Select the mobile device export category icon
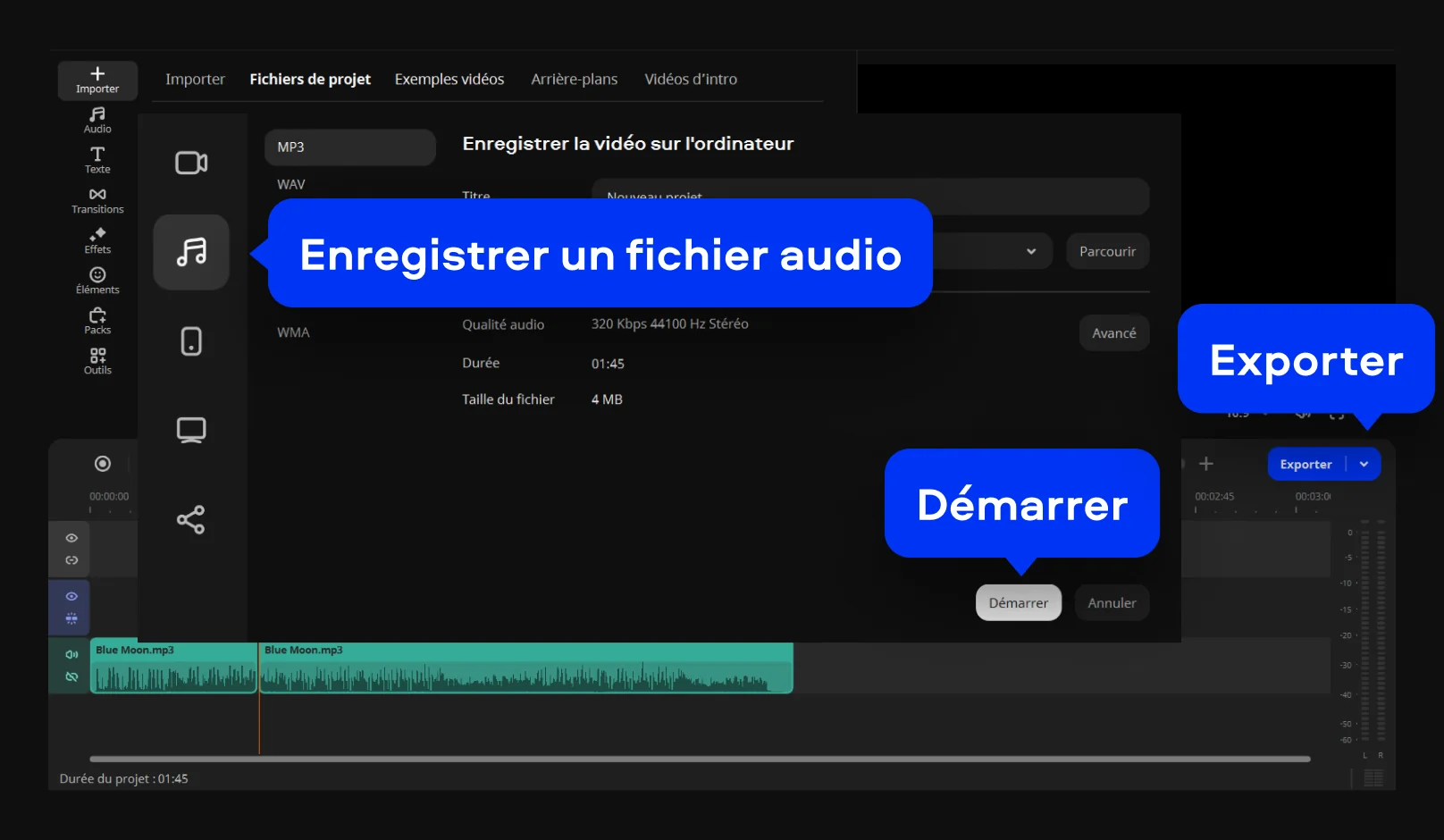 [x=191, y=341]
